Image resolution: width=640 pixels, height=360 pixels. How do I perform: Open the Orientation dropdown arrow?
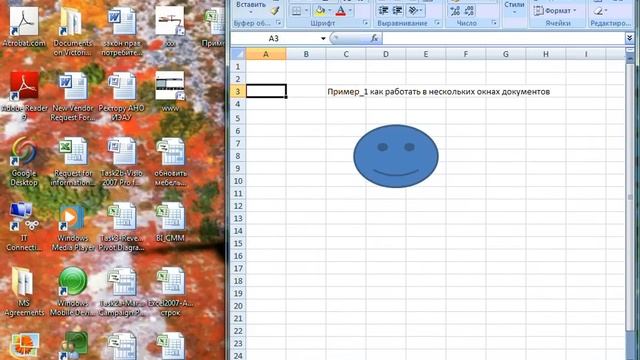(421, 11)
